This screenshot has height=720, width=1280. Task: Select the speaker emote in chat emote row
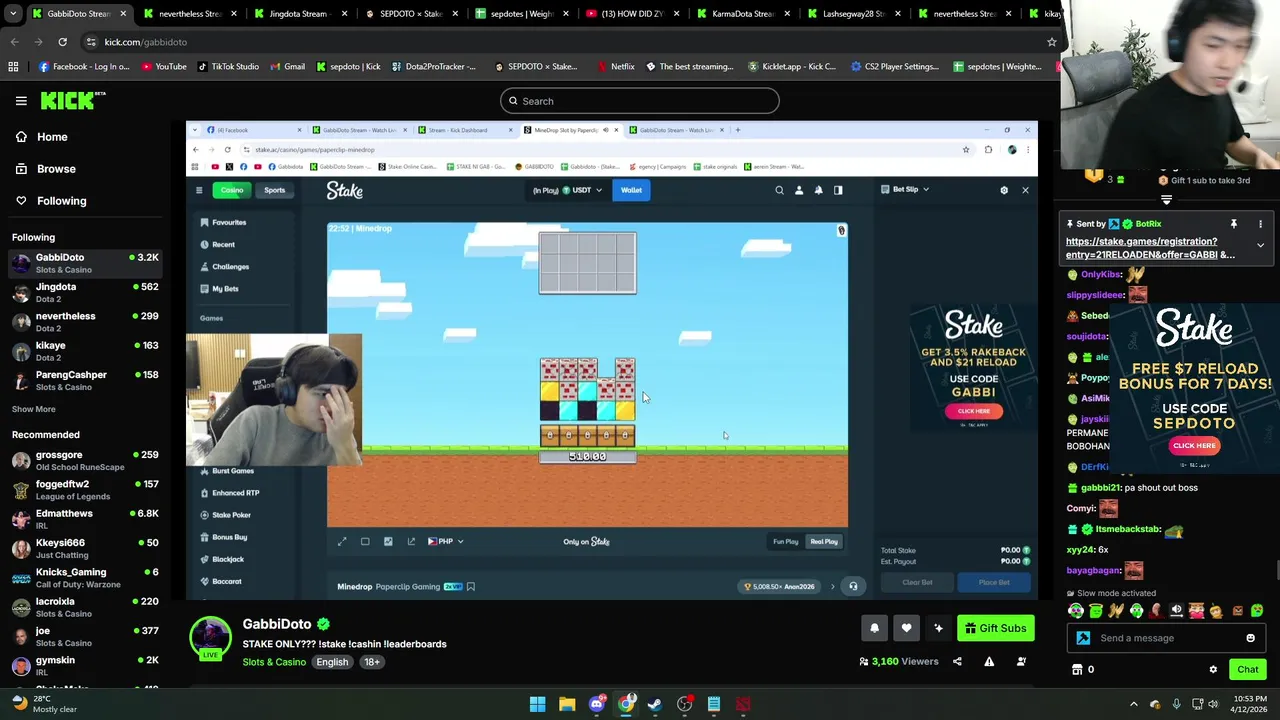[x=1176, y=611]
